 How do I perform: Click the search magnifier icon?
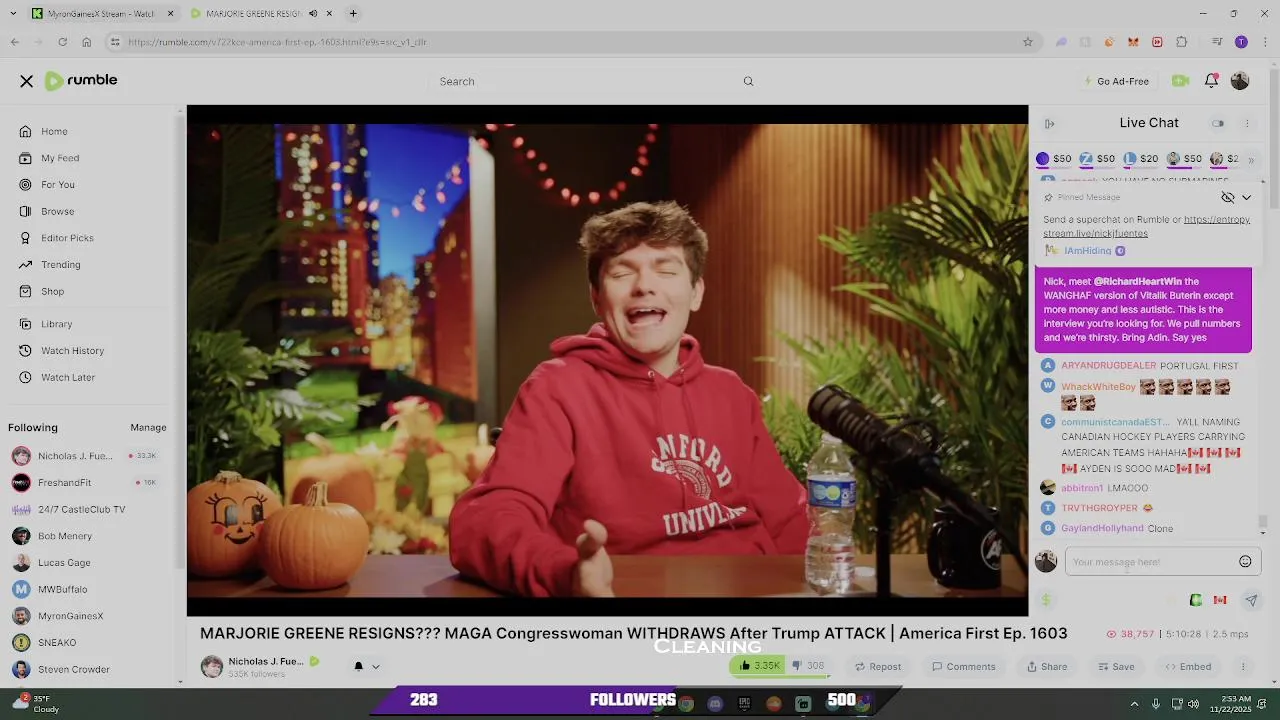[748, 81]
